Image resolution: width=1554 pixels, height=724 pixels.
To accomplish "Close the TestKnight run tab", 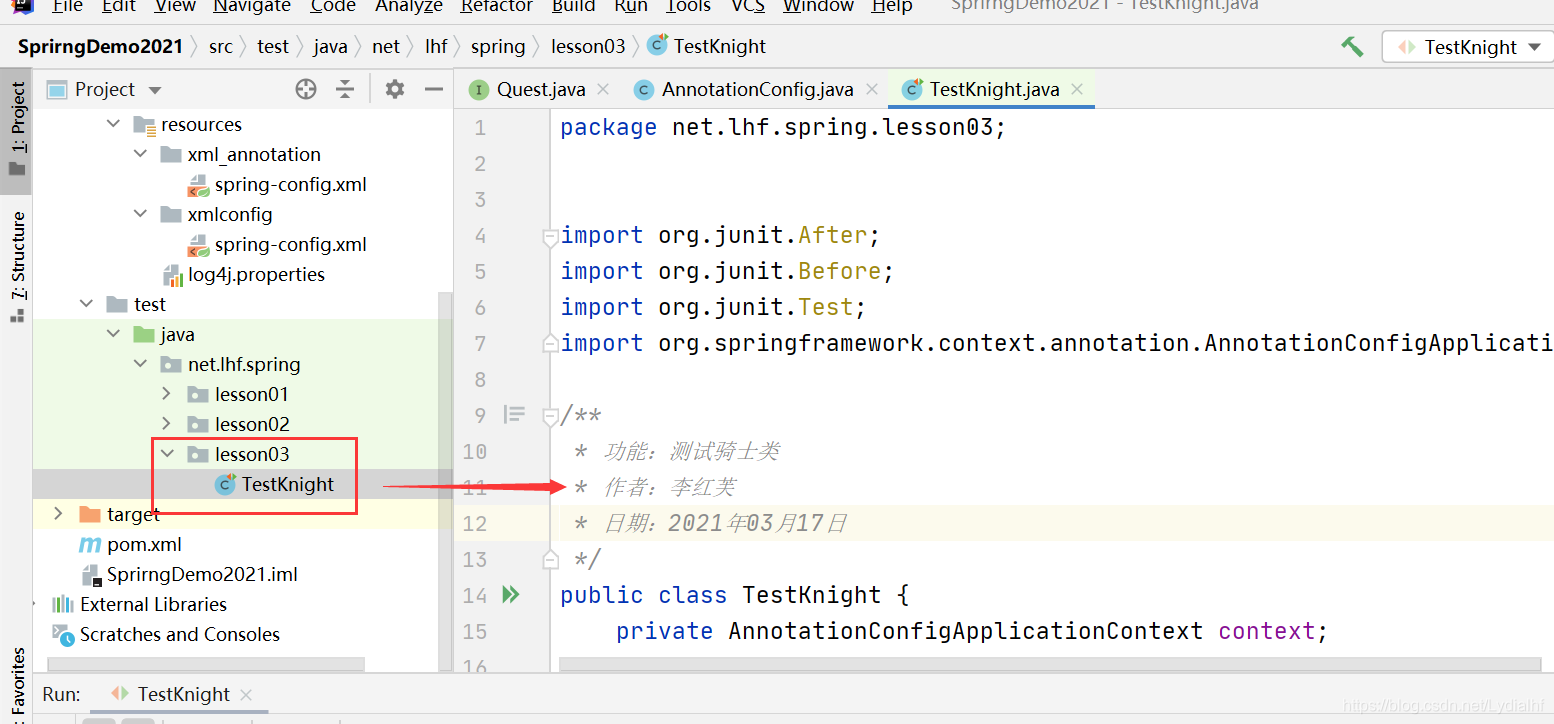I will pos(246,694).
